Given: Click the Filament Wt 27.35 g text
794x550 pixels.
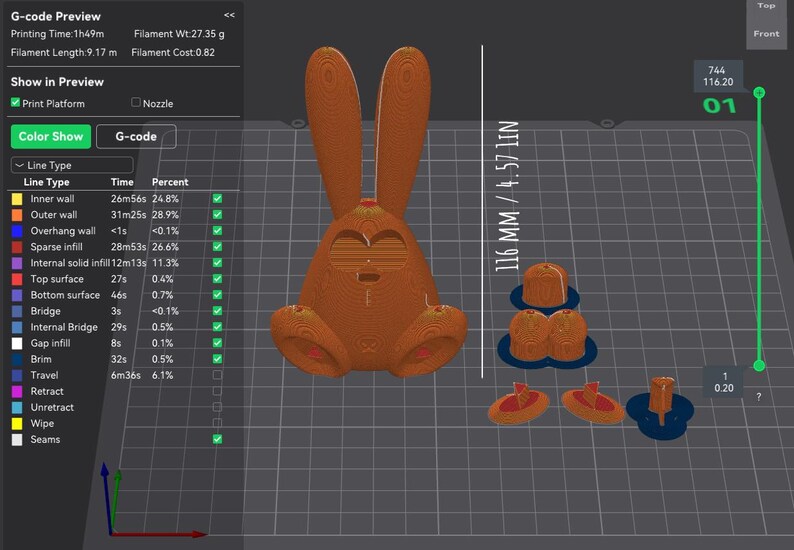Looking at the screenshot, I should click(x=179, y=34).
